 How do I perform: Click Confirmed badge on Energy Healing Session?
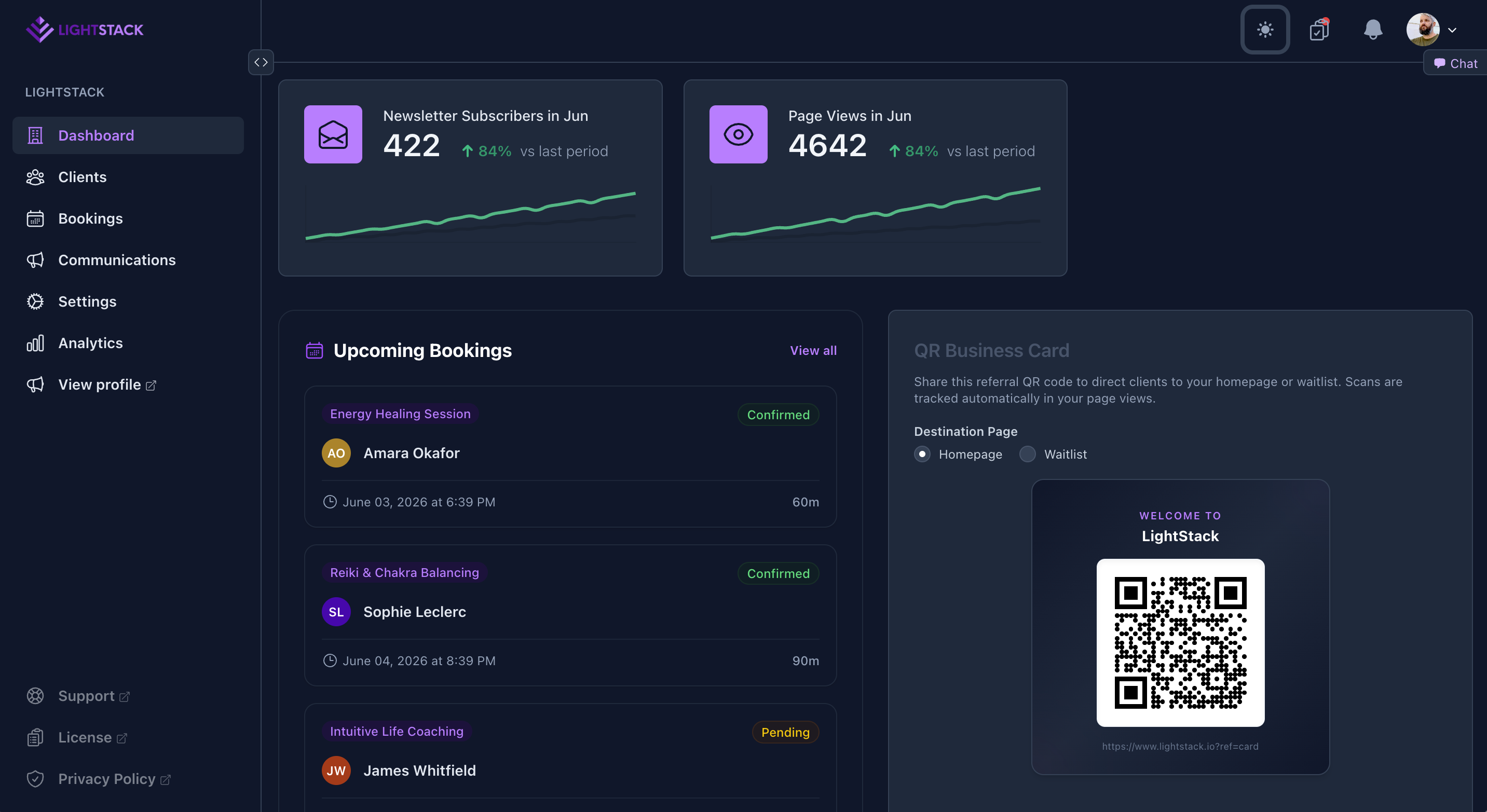778,415
